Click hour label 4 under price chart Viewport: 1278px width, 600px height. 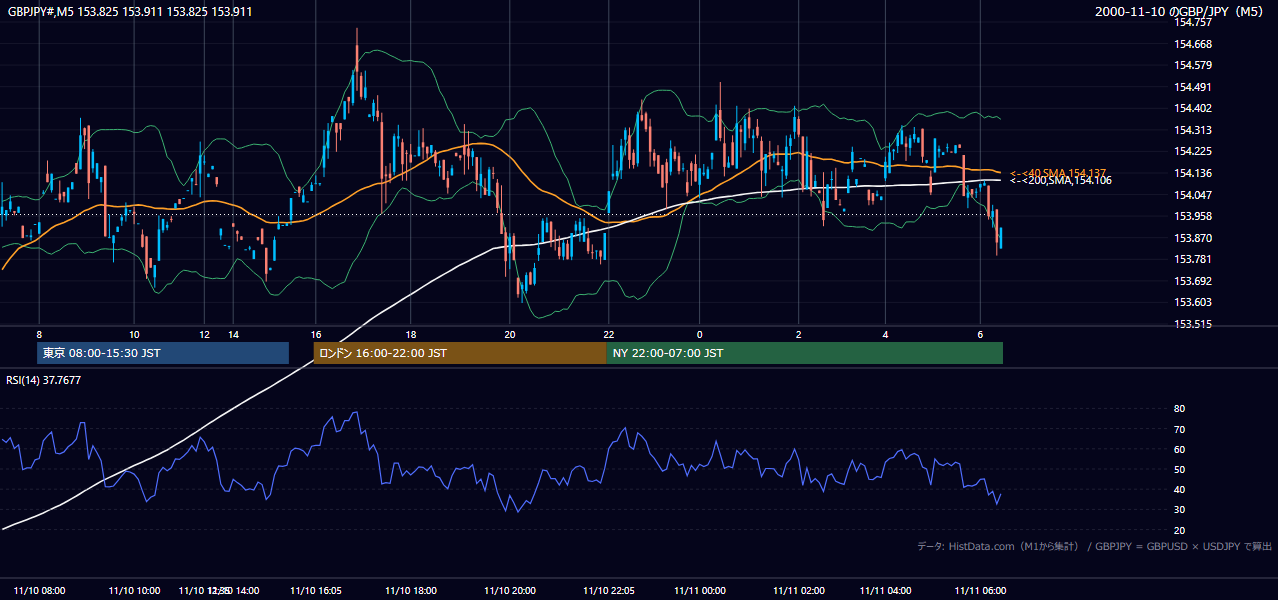pyautogui.click(x=885, y=334)
